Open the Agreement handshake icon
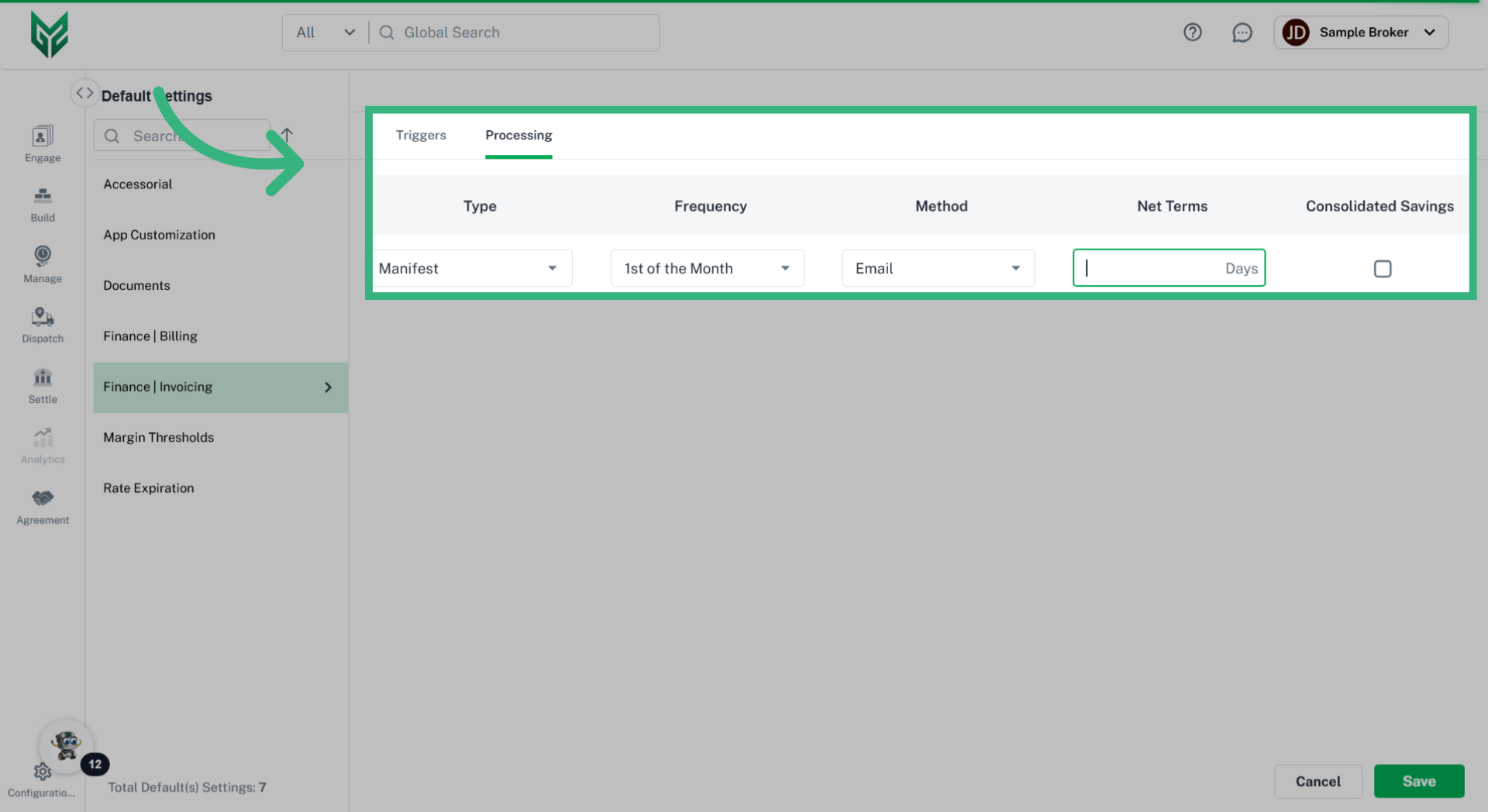Viewport: 1488px width, 812px height. (x=43, y=504)
